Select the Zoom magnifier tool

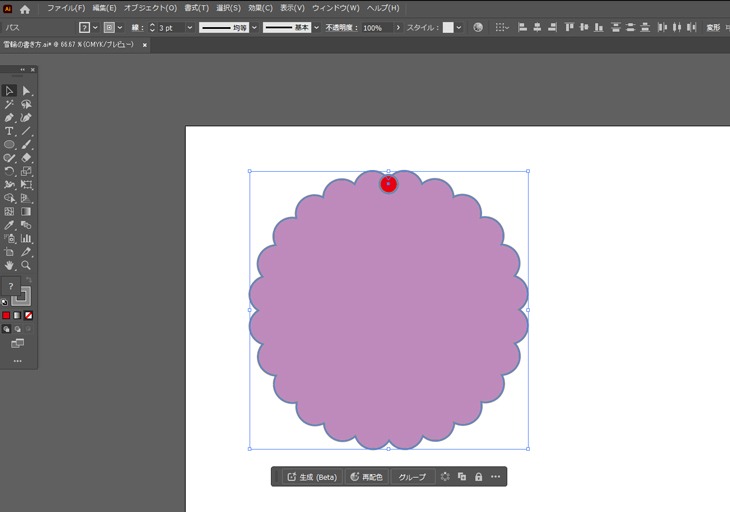(27, 265)
